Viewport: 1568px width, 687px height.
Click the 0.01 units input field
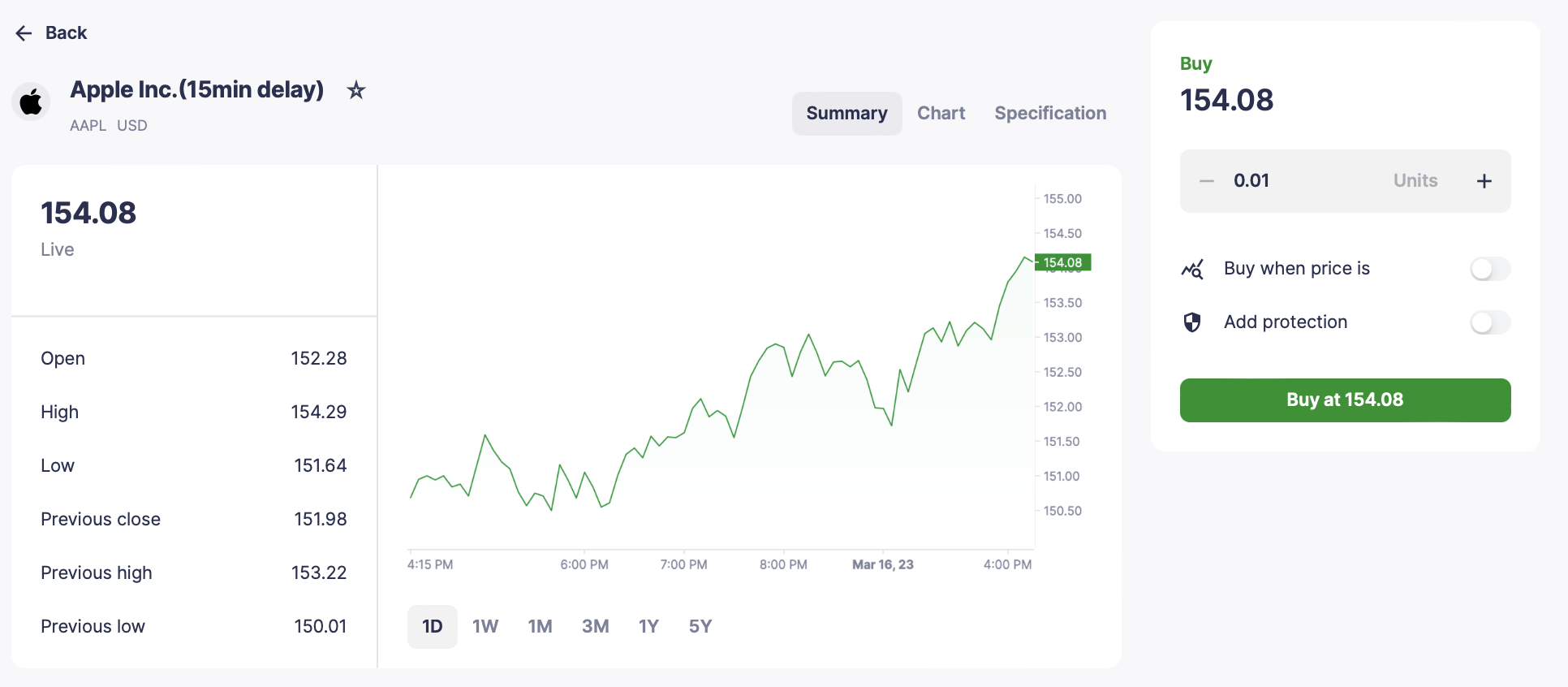click(1345, 181)
